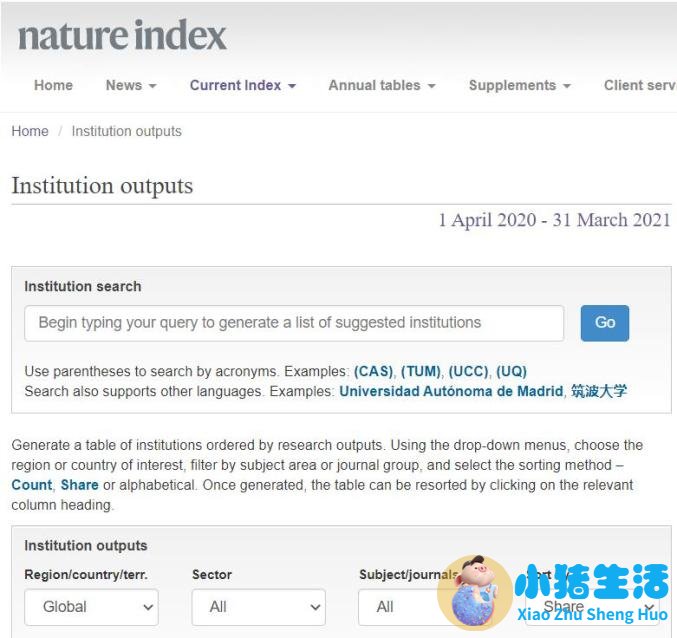Click the Institution search section label
The height and width of the screenshot is (638, 677).
click(82, 287)
